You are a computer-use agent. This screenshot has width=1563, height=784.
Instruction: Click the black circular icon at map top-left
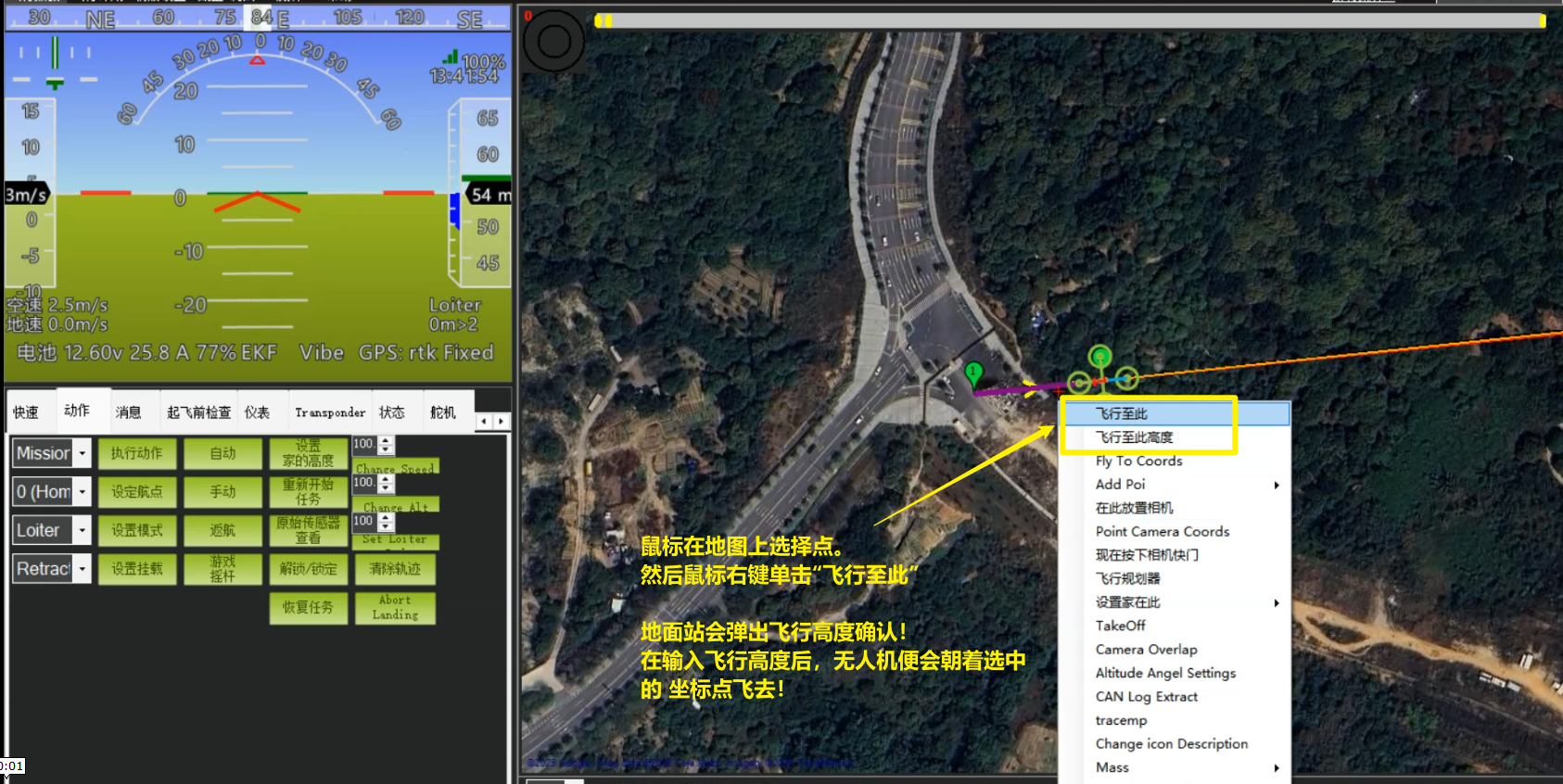pos(553,41)
